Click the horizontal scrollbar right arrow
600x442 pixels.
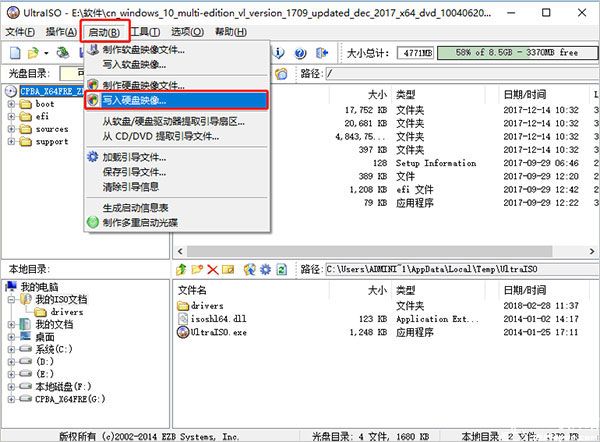coord(592,251)
